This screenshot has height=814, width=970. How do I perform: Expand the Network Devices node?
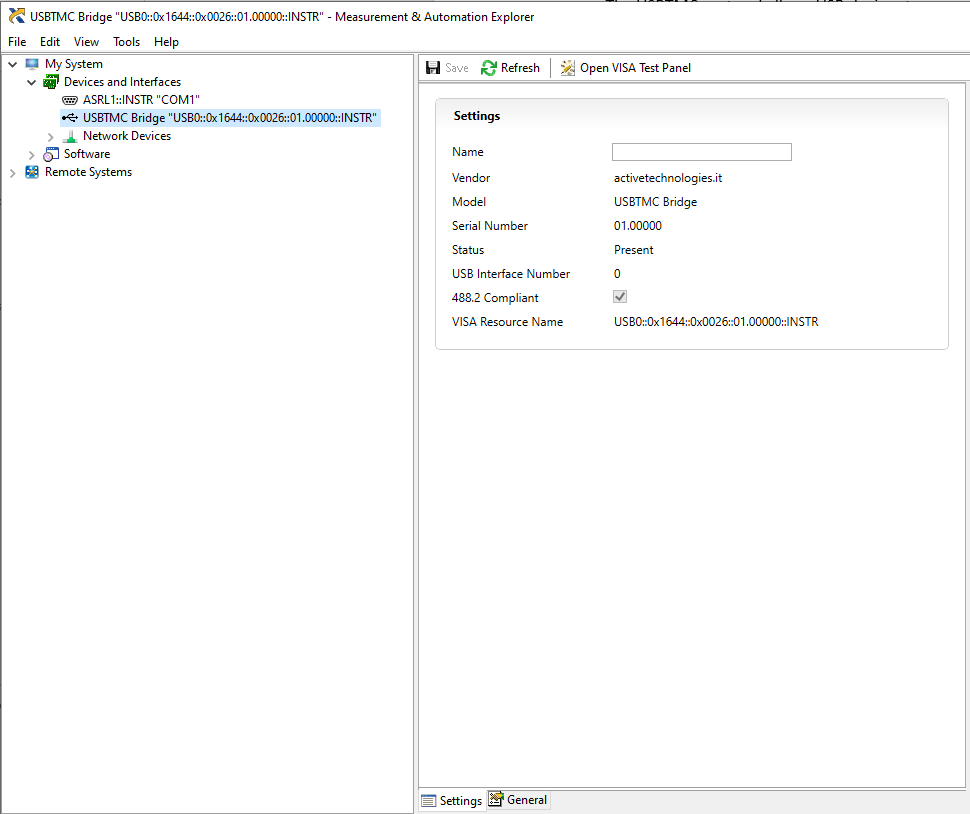point(51,137)
